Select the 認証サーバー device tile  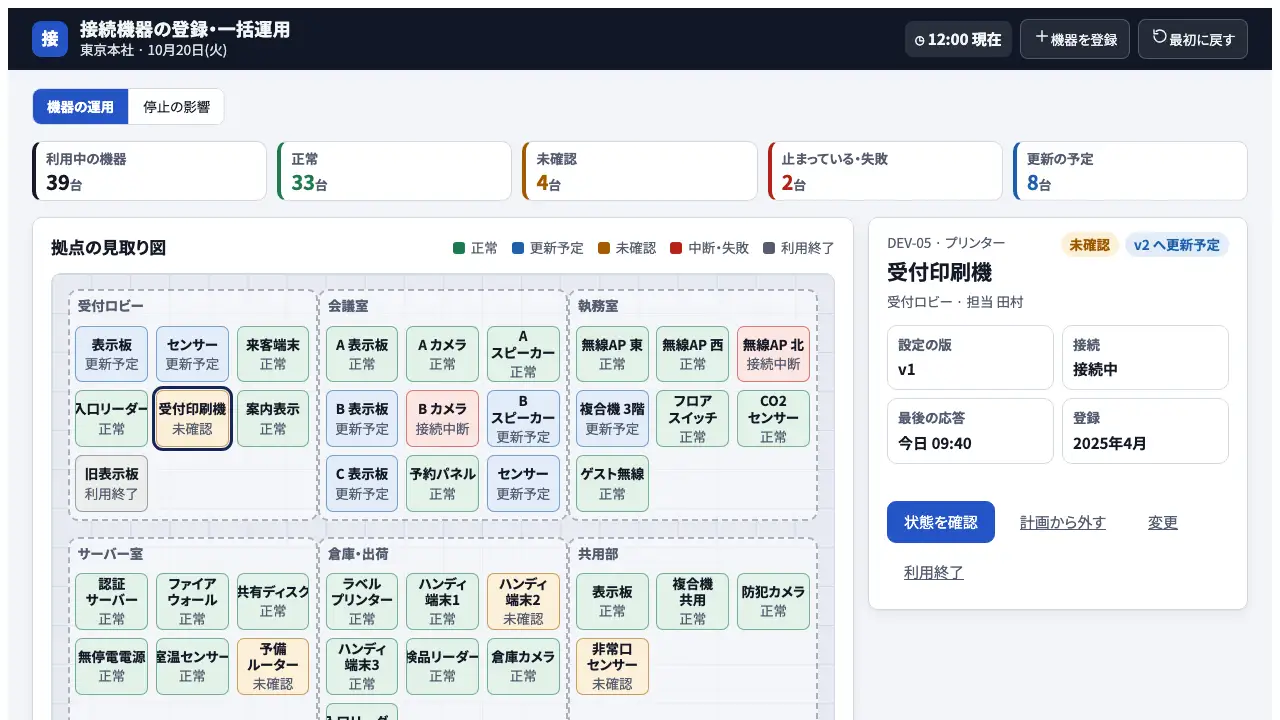(x=112, y=602)
